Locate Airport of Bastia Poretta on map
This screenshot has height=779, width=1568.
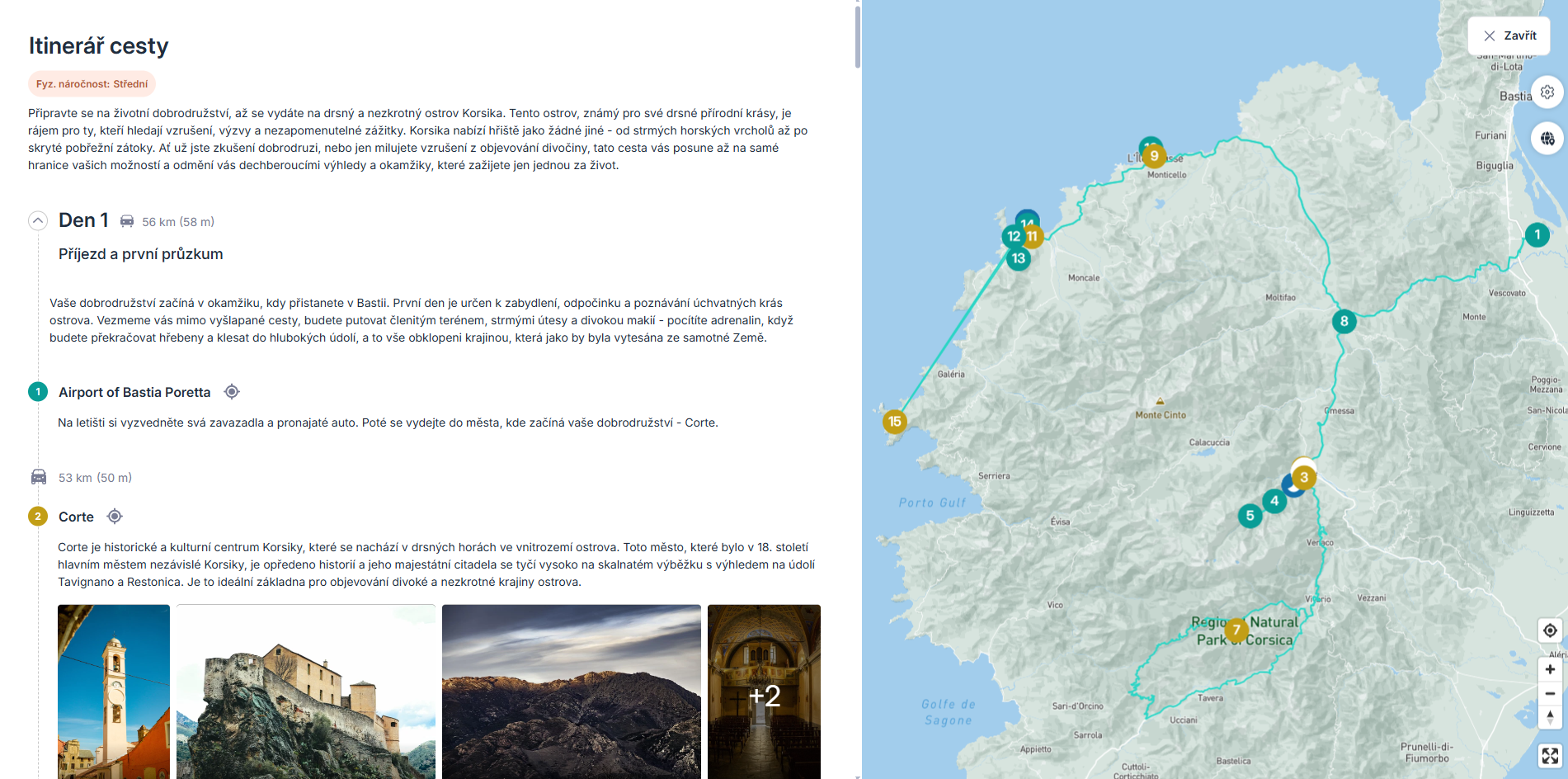tap(232, 392)
